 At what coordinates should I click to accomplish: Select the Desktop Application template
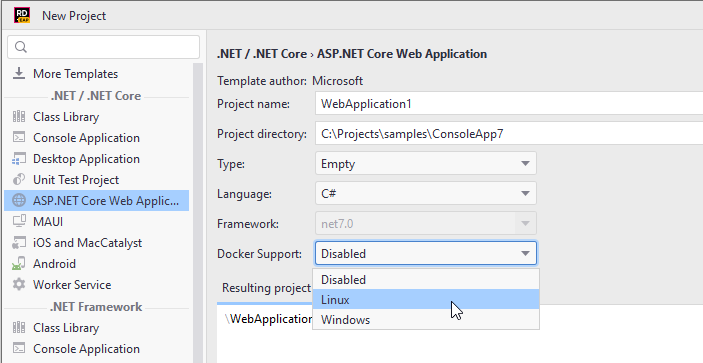coord(96,159)
